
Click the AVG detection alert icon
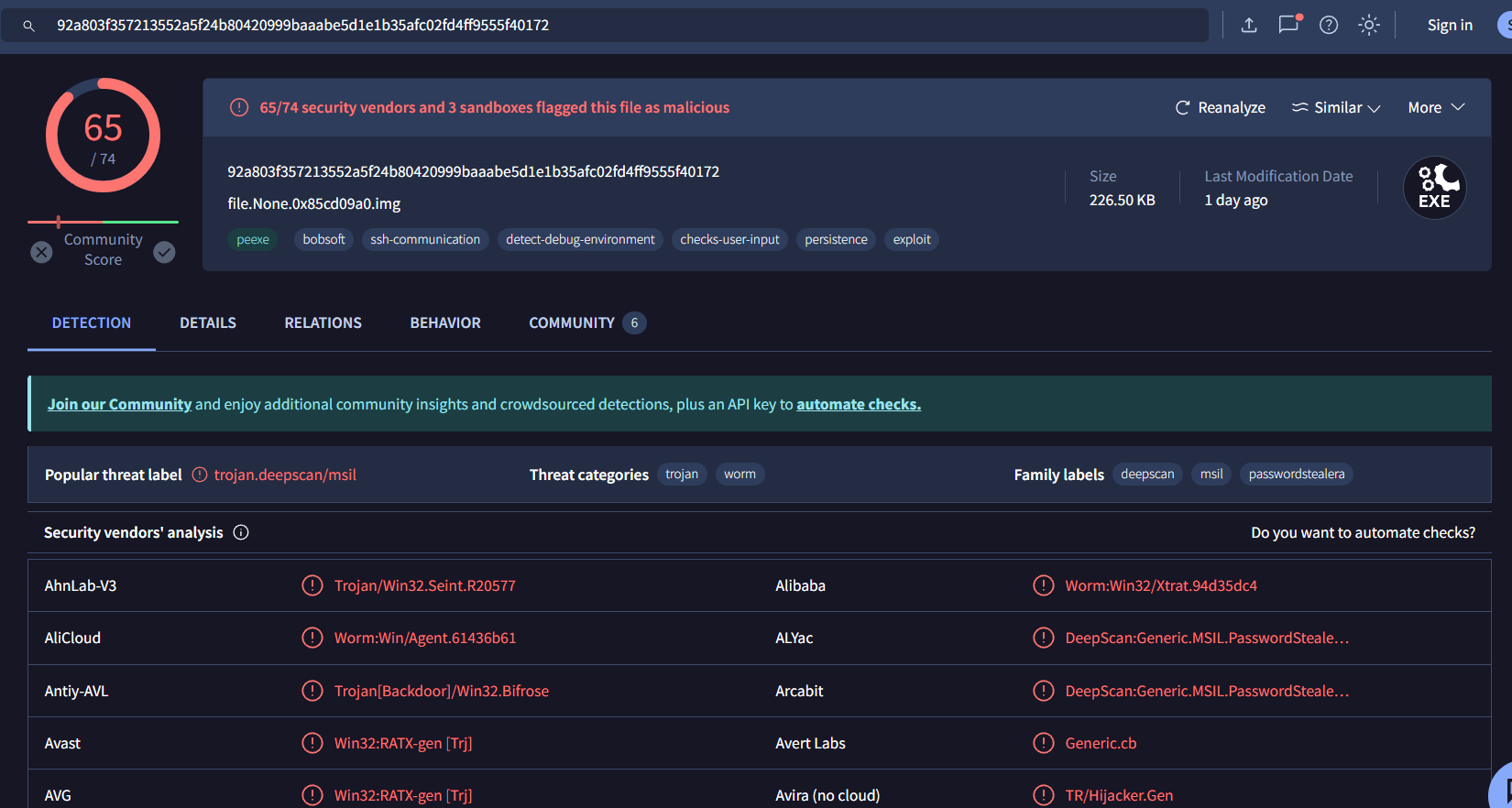coord(312,795)
